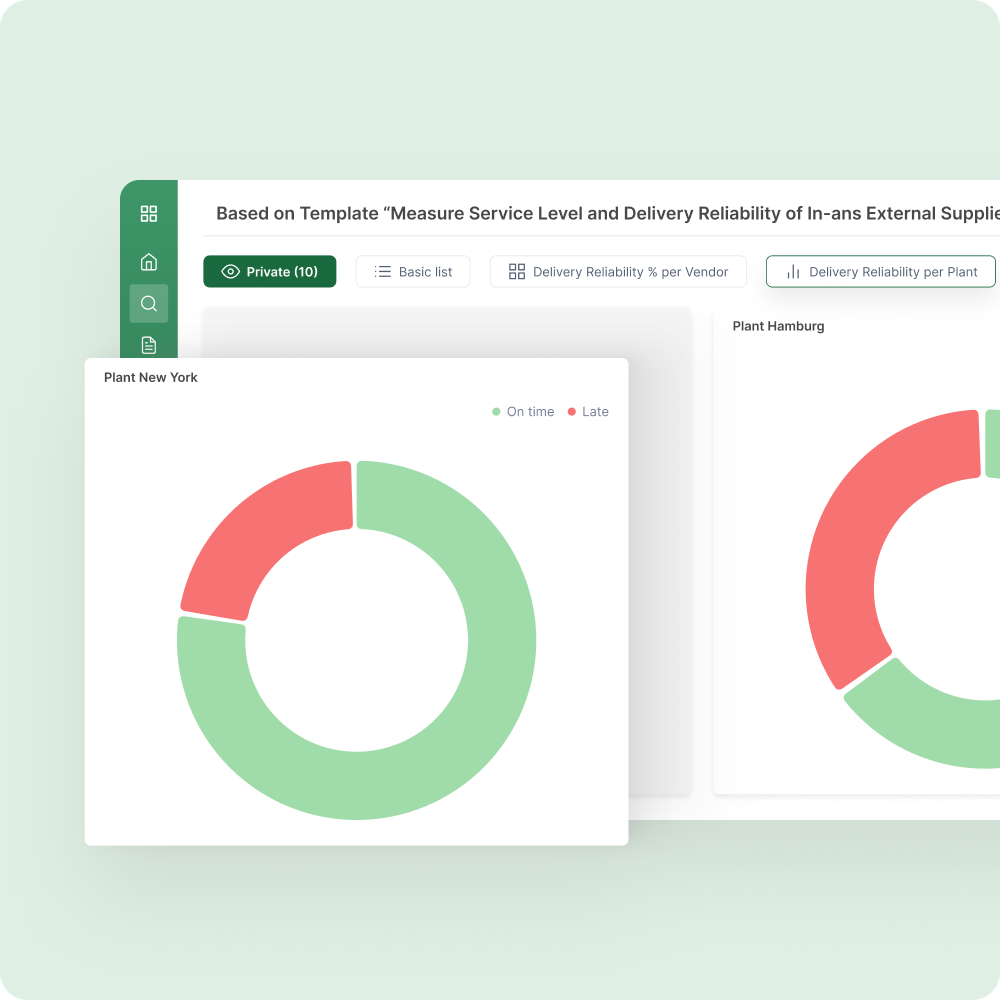Click the bar chart icon on Plant view

point(793,272)
